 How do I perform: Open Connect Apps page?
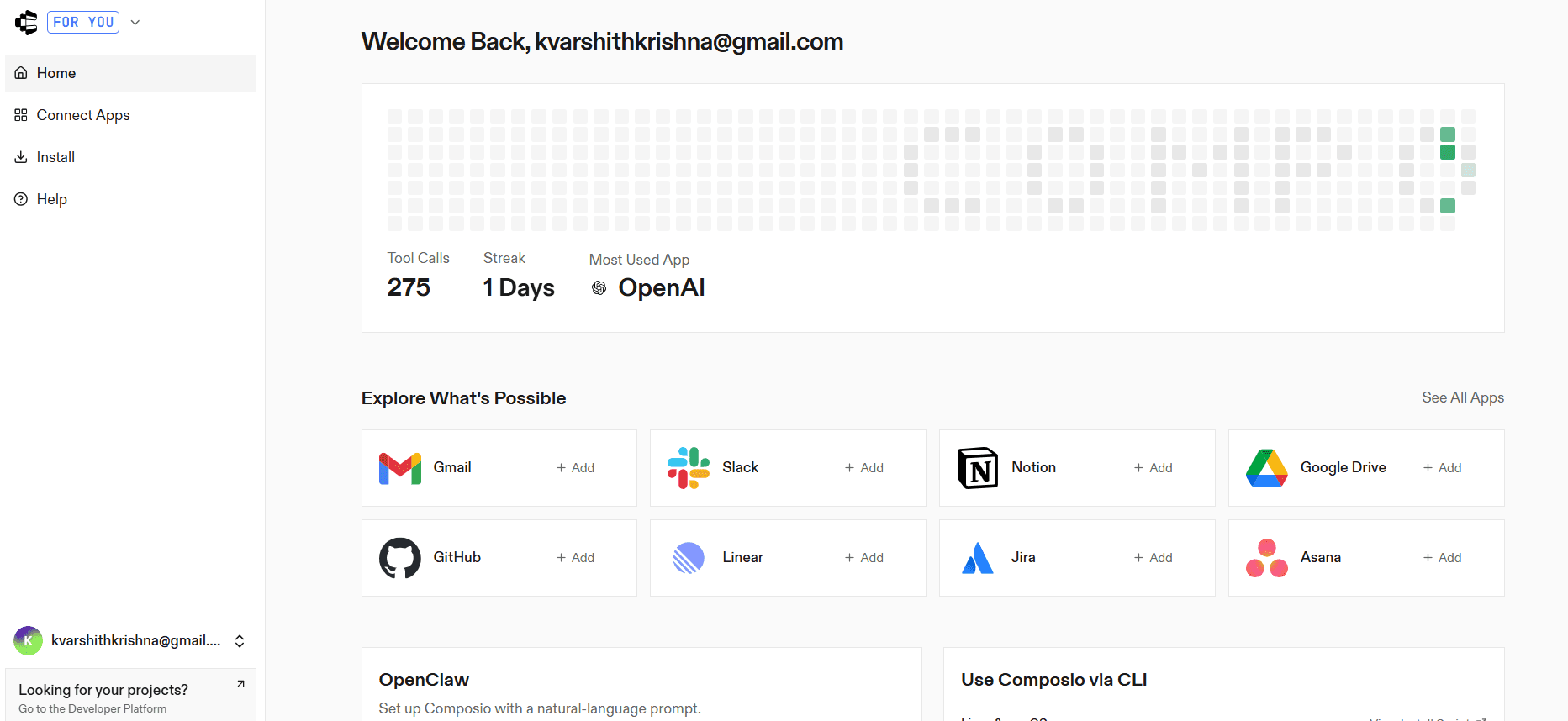(130, 115)
